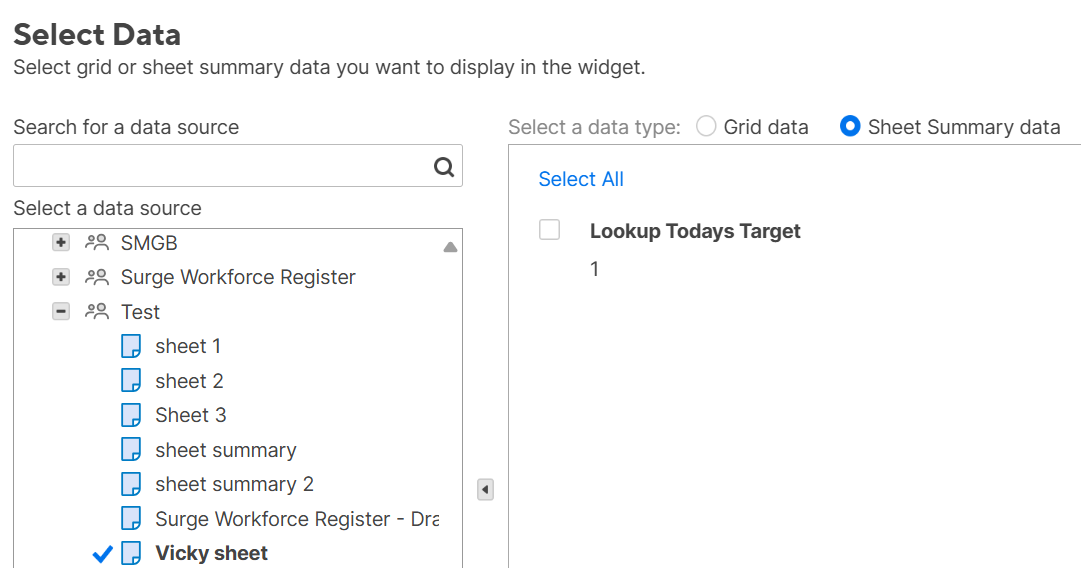Focus the data source search field
Viewport: 1081px width, 568px height.
tap(222, 166)
